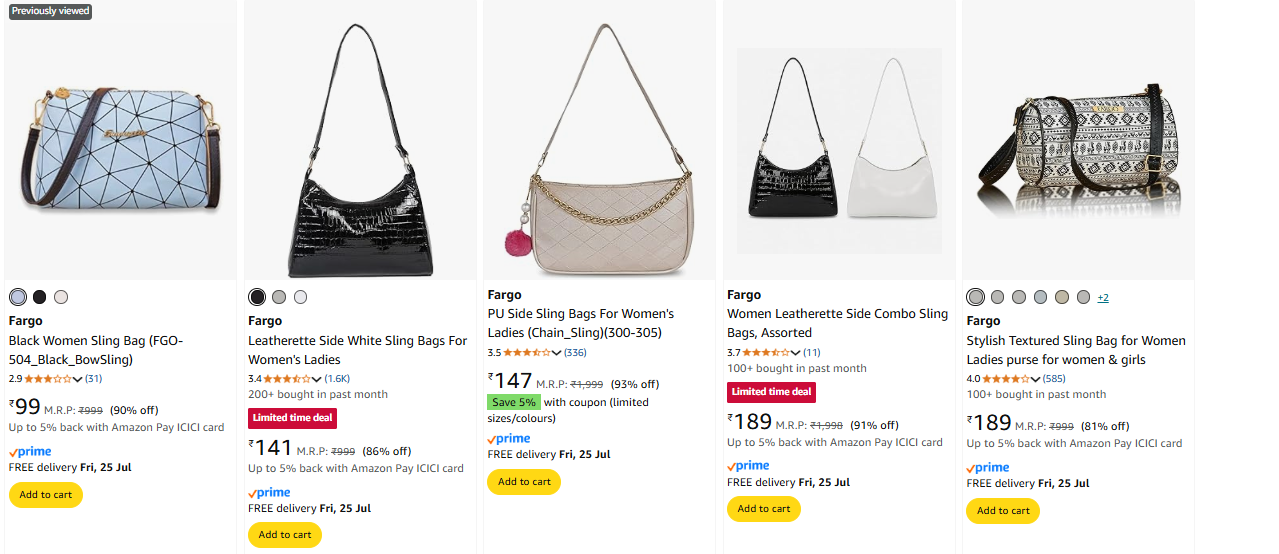The height and width of the screenshot is (554, 1279).
Task: Expand rating dropdown for 2.9 star bag
Action: [x=78, y=379]
